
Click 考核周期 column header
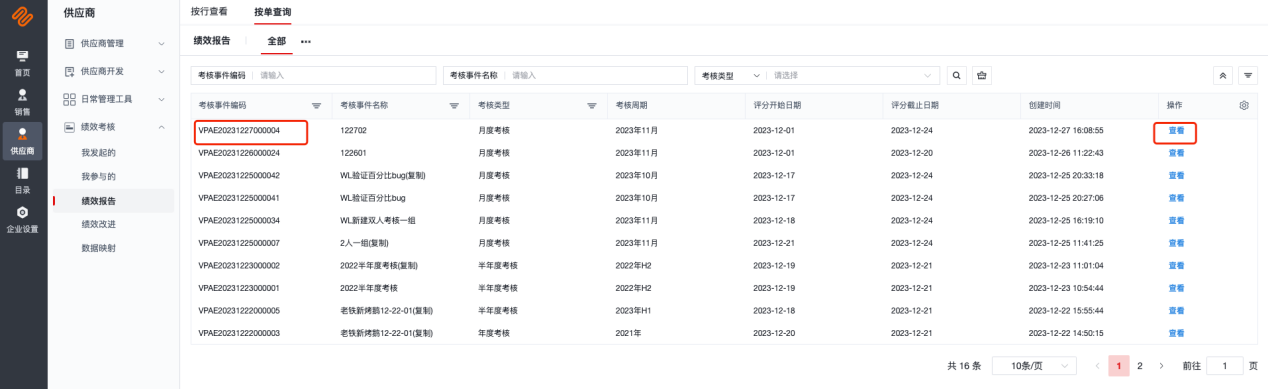click(631, 105)
